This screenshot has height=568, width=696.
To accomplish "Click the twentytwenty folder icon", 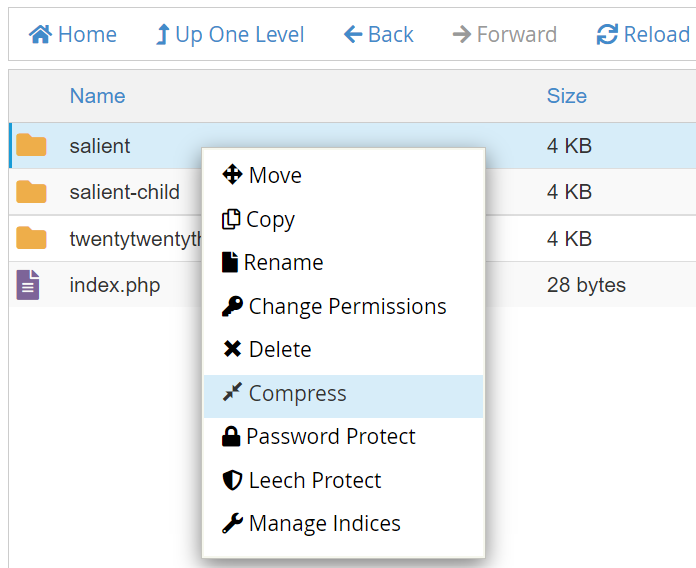I will [31, 238].
